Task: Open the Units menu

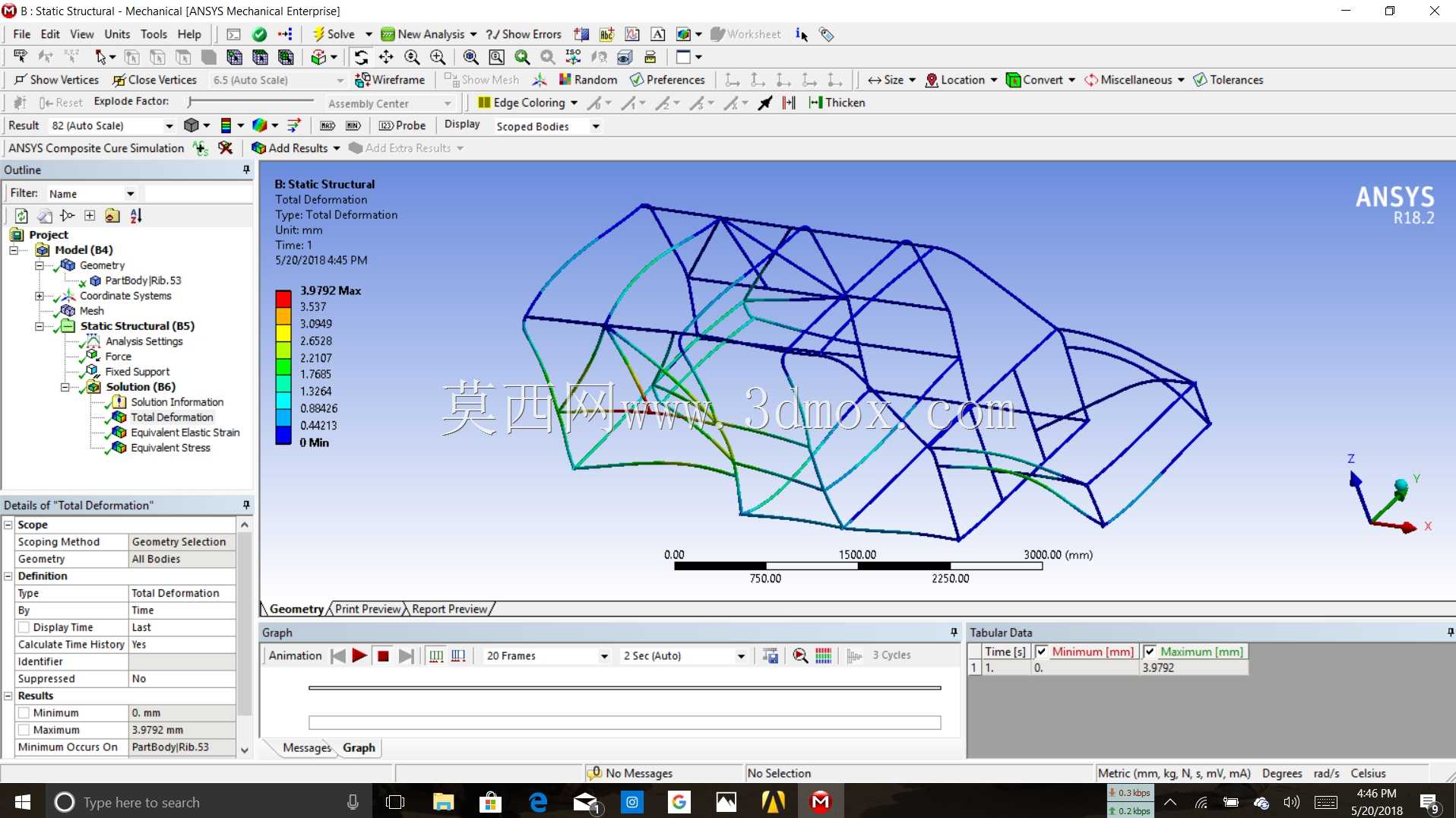Action: [x=117, y=34]
